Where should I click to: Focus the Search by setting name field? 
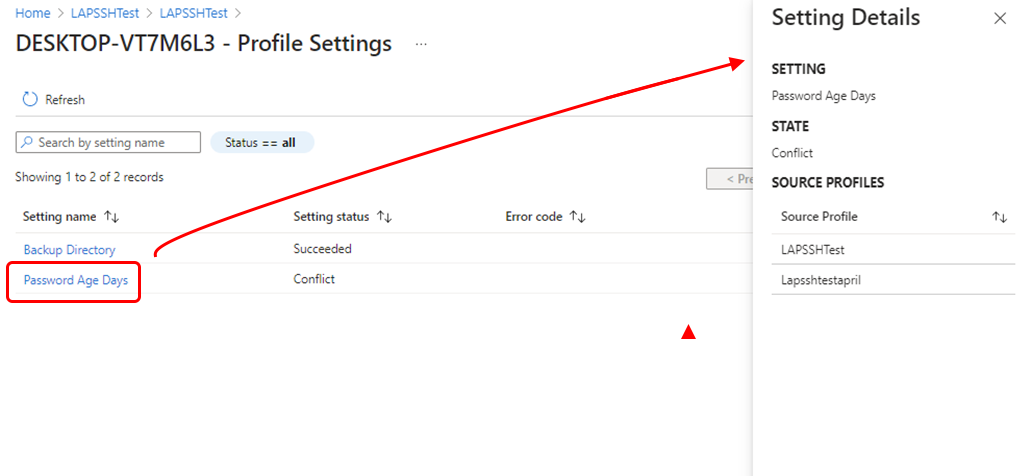pyautogui.click(x=108, y=142)
